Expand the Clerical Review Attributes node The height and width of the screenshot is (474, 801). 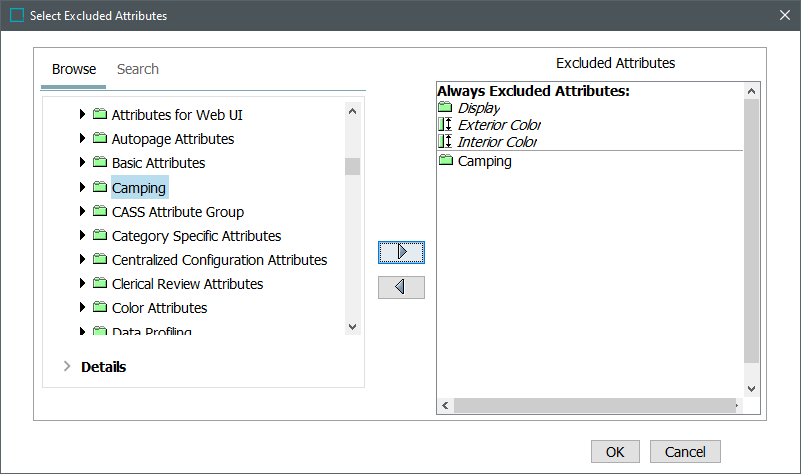[x=83, y=284]
